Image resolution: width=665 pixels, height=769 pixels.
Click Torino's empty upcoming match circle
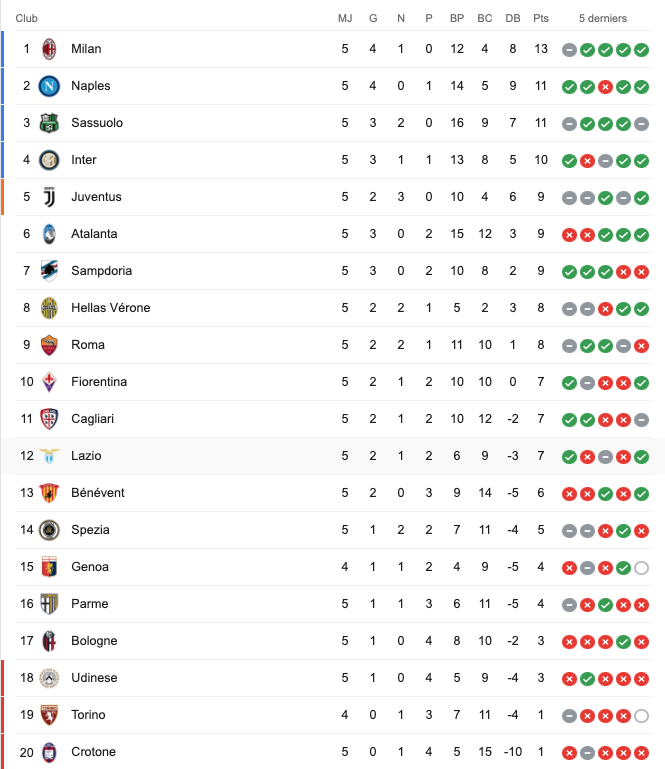(x=641, y=716)
